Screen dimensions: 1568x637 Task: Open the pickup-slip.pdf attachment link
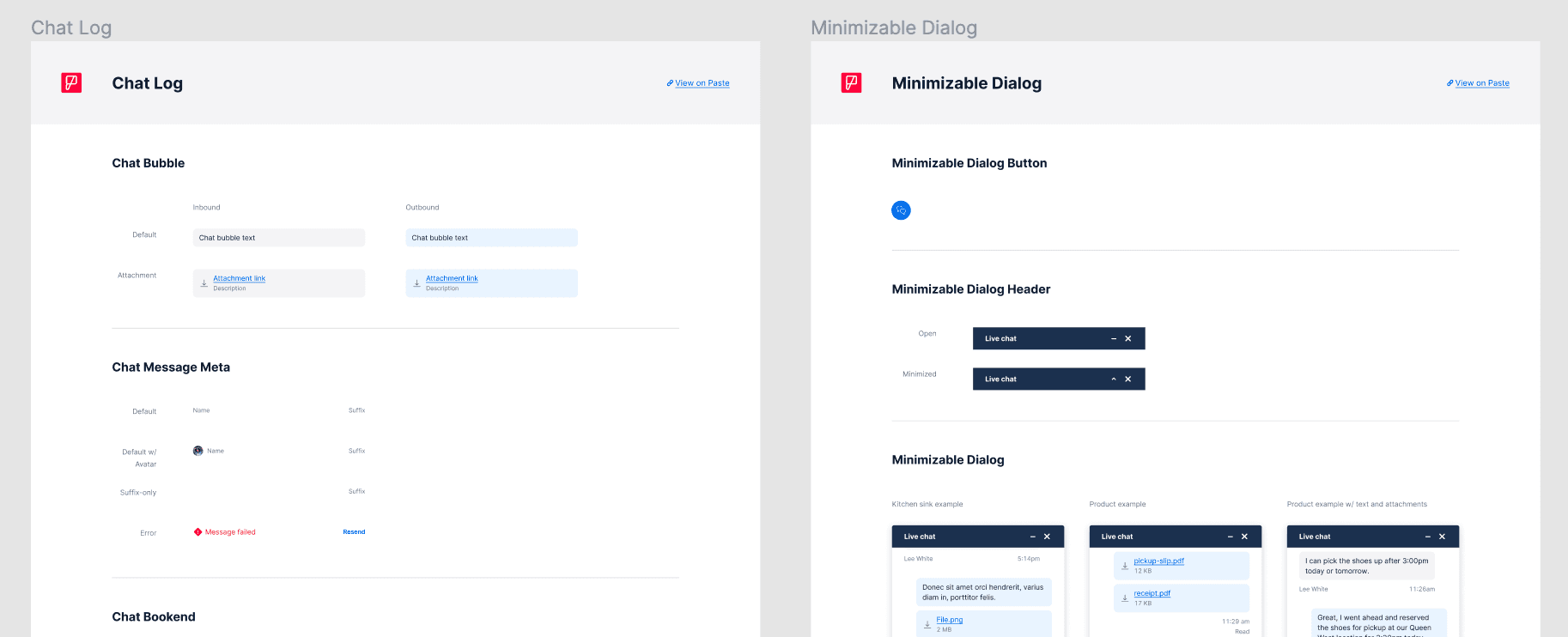point(1158,561)
